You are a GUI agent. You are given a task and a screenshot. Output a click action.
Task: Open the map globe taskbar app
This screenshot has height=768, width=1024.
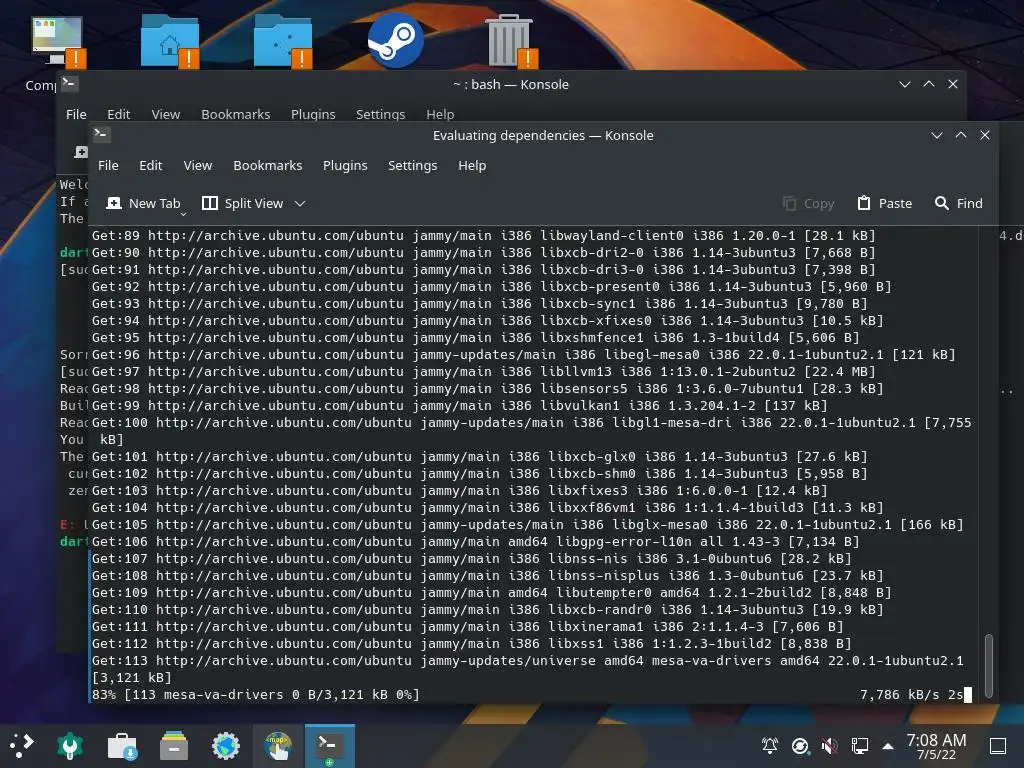click(278, 746)
